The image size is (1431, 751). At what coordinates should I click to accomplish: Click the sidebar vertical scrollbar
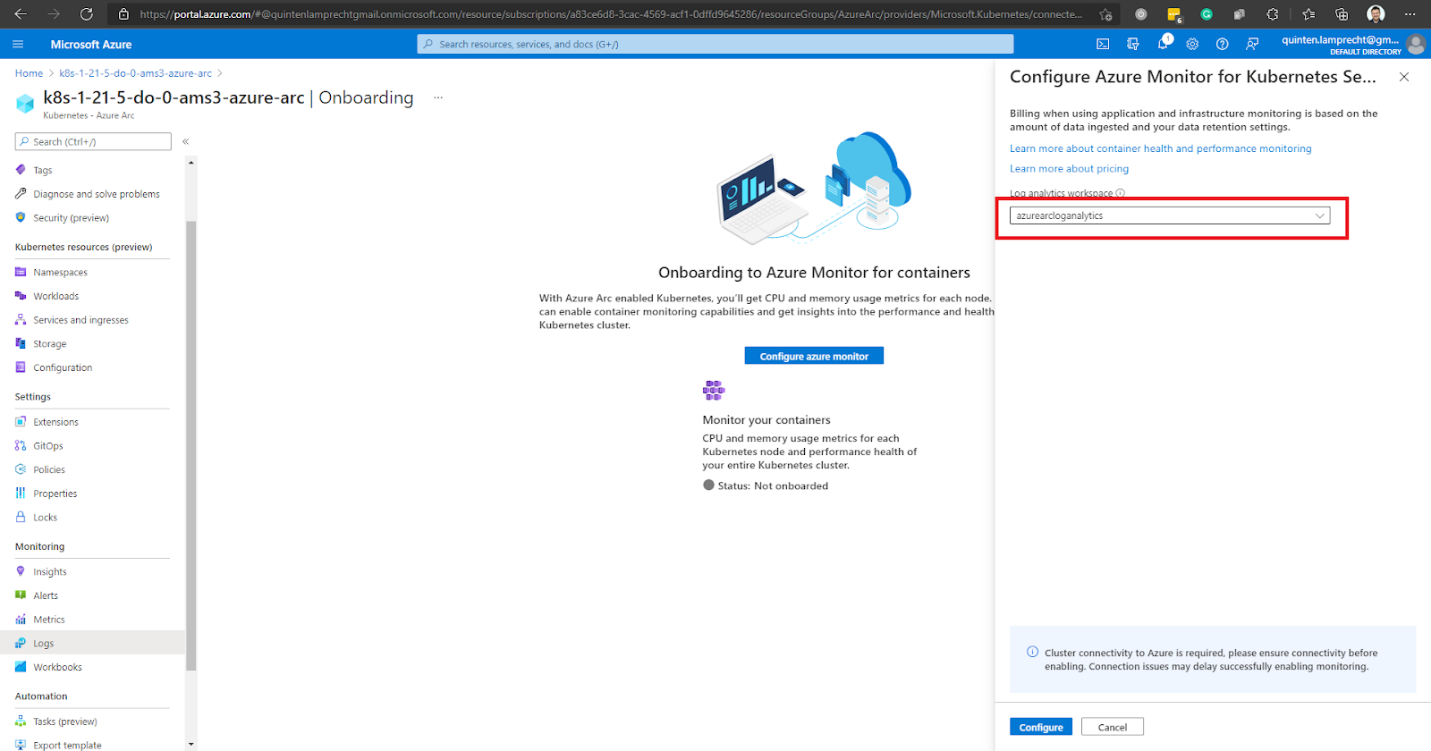tap(191, 444)
